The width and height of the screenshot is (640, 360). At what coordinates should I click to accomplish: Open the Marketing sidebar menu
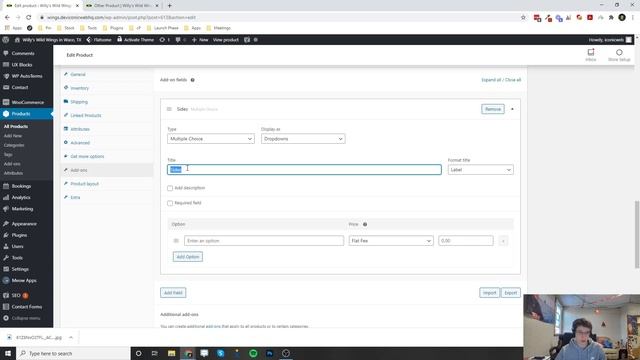point(22,209)
